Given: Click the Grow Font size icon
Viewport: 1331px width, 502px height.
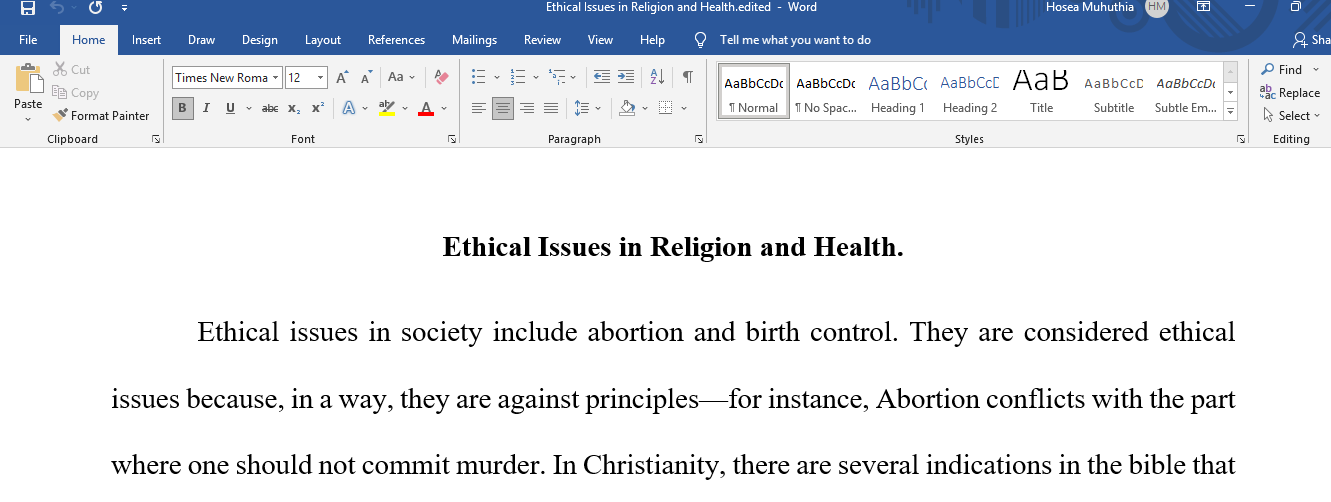Looking at the screenshot, I should tap(342, 77).
